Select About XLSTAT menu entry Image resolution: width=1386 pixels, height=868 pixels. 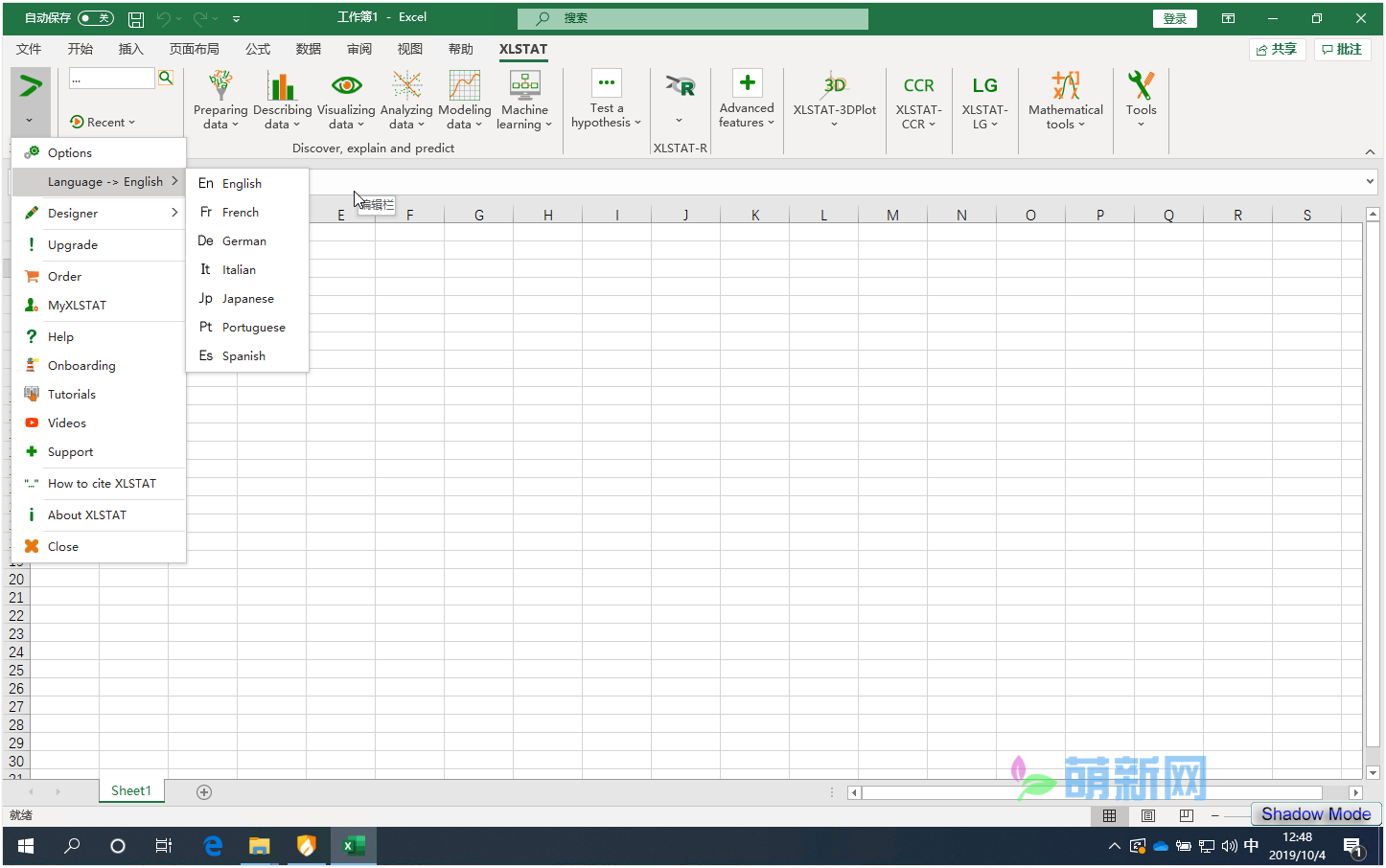point(99,514)
